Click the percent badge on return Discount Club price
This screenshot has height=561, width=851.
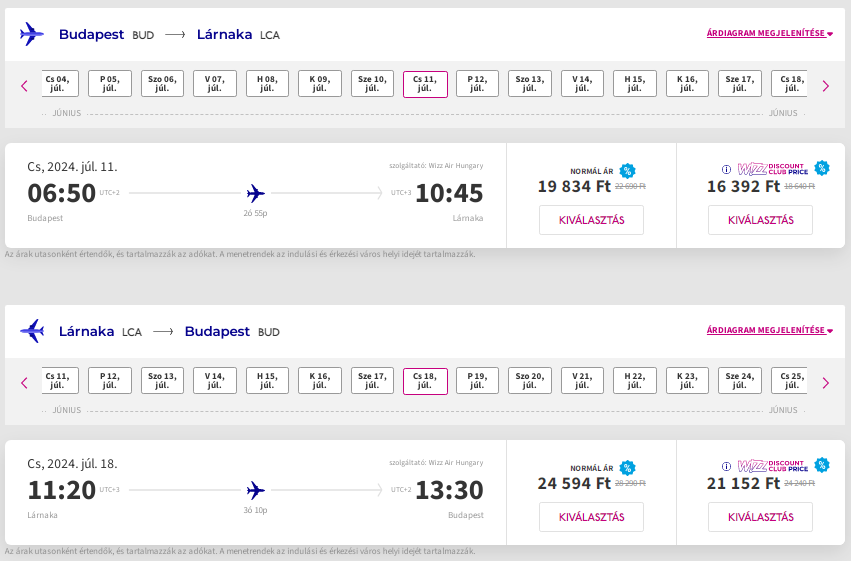(822, 465)
